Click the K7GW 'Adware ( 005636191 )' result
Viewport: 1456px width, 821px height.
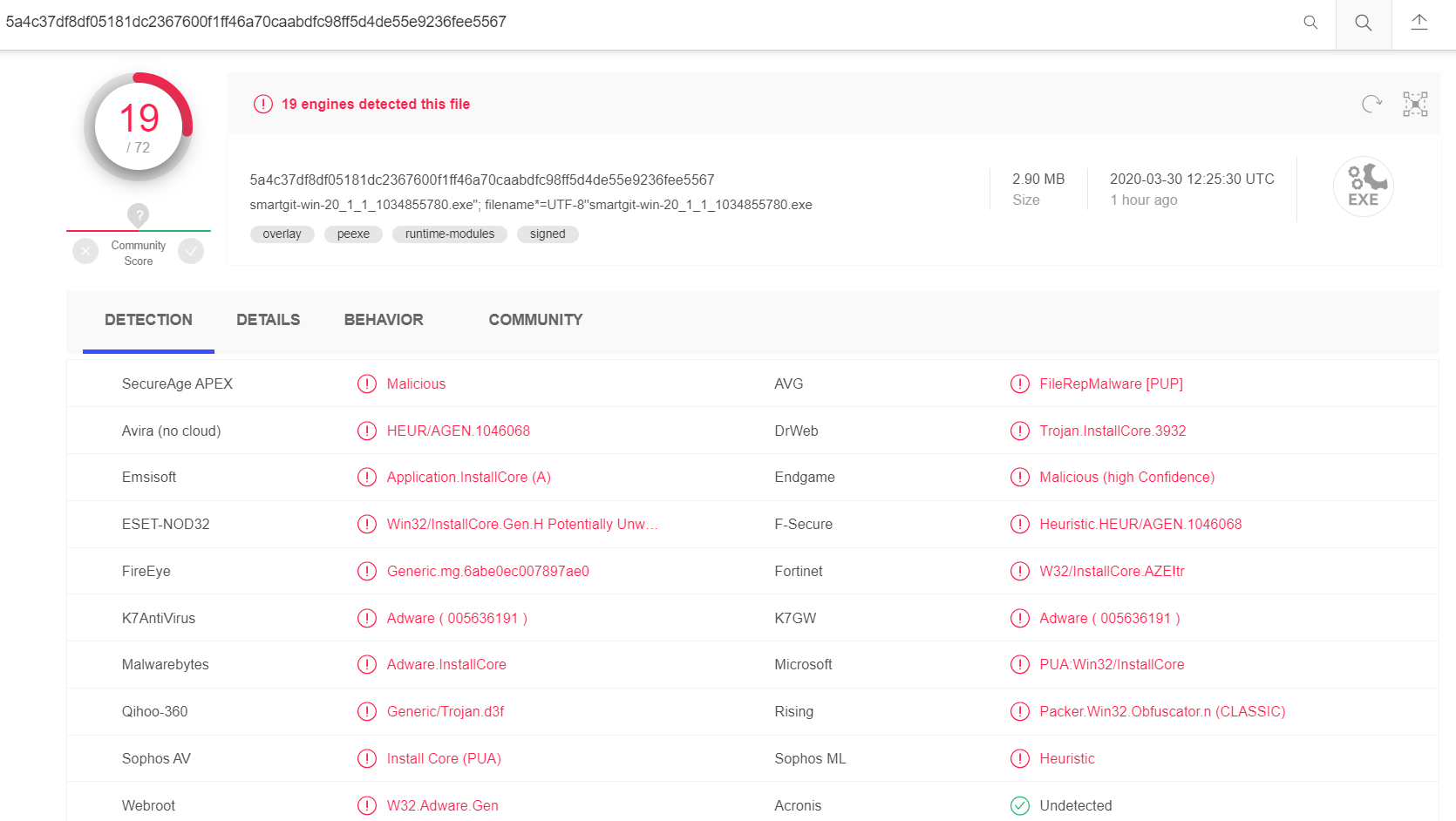click(x=1110, y=618)
